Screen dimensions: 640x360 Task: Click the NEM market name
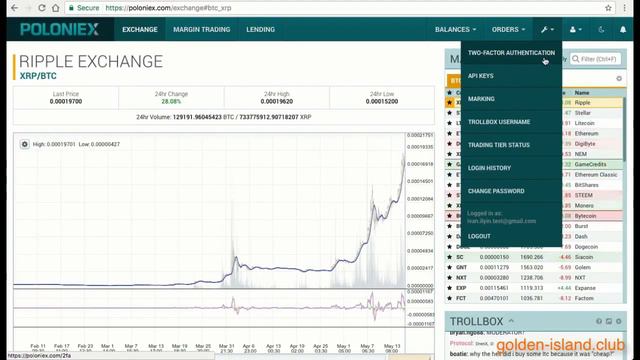580,154
